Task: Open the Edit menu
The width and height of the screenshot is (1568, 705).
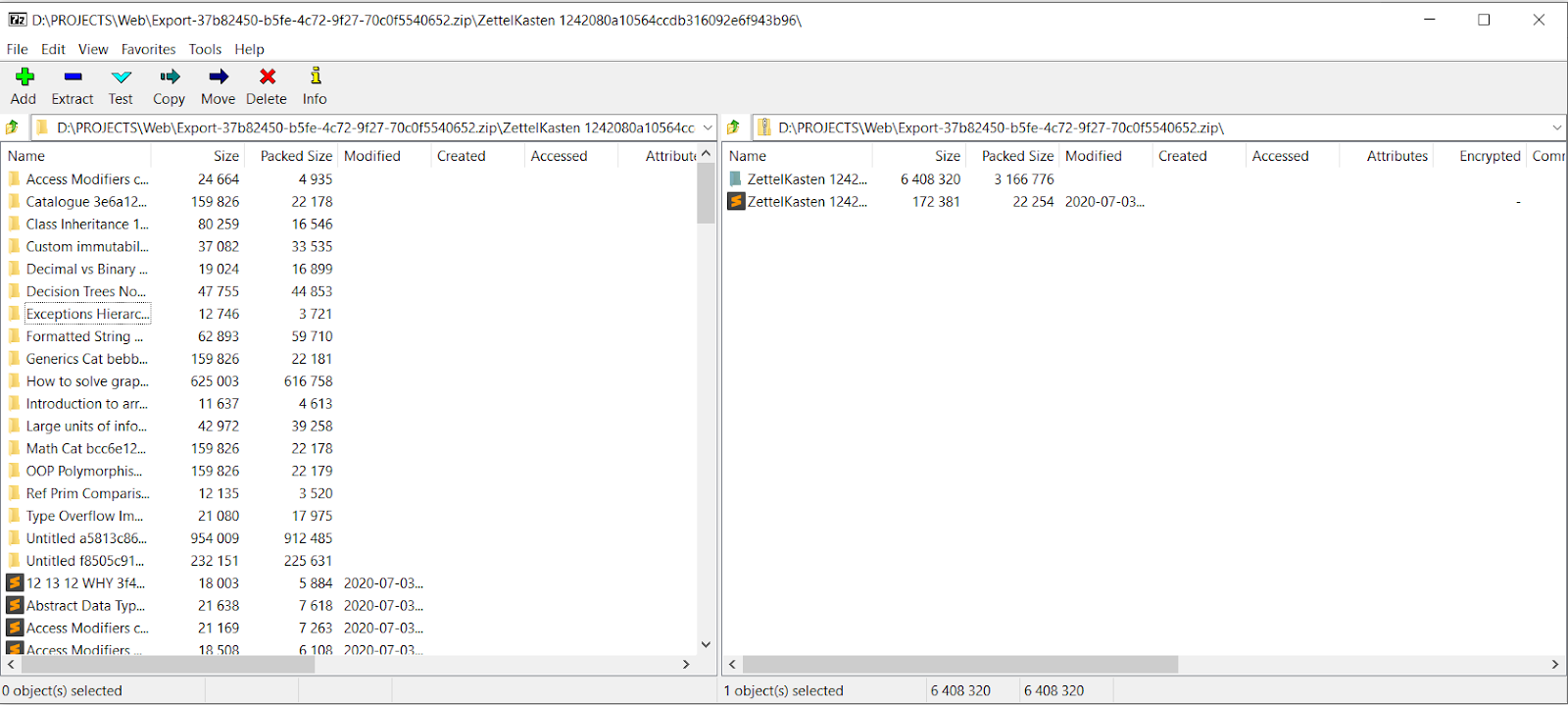Action: pyautogui.click(x=53, y=49)
